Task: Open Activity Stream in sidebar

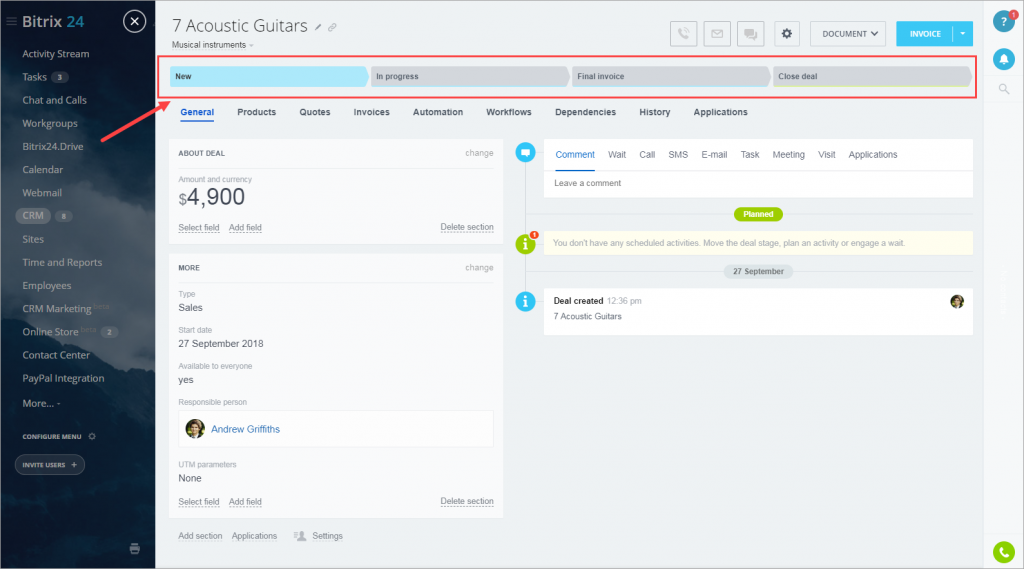Action: coord(56,54)
